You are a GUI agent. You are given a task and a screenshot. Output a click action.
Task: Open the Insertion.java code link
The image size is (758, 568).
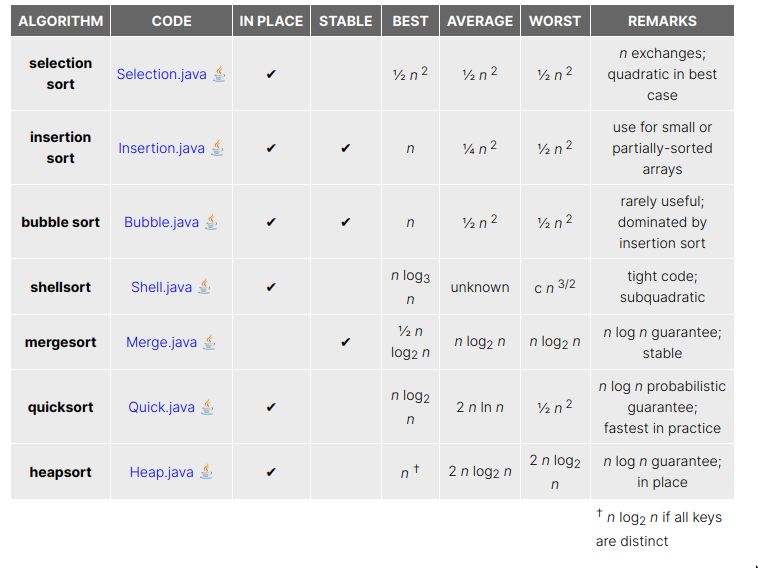161,148
